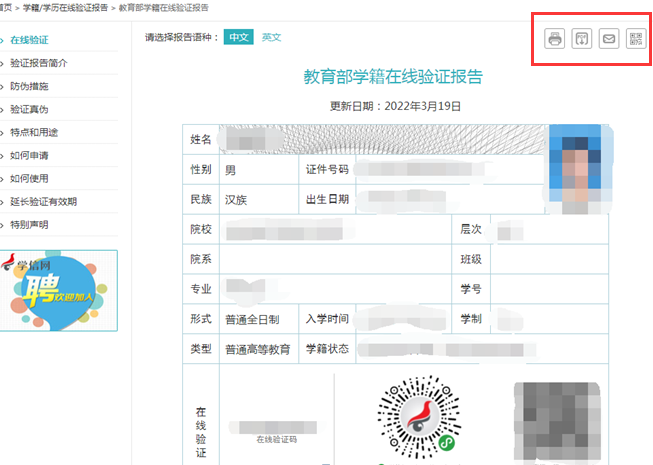Go to 防伪措施 page
The image size is (653, 465).
click(x=29, y=86)
